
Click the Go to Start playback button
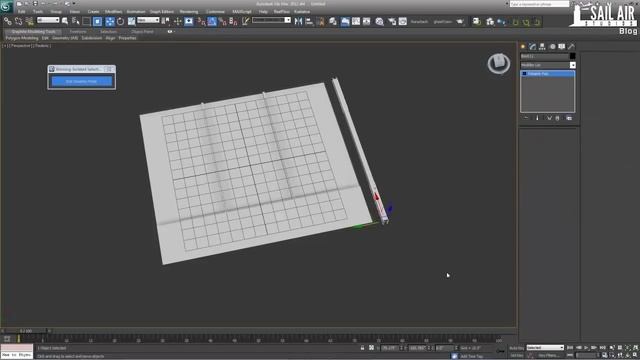tap(570, 348)
